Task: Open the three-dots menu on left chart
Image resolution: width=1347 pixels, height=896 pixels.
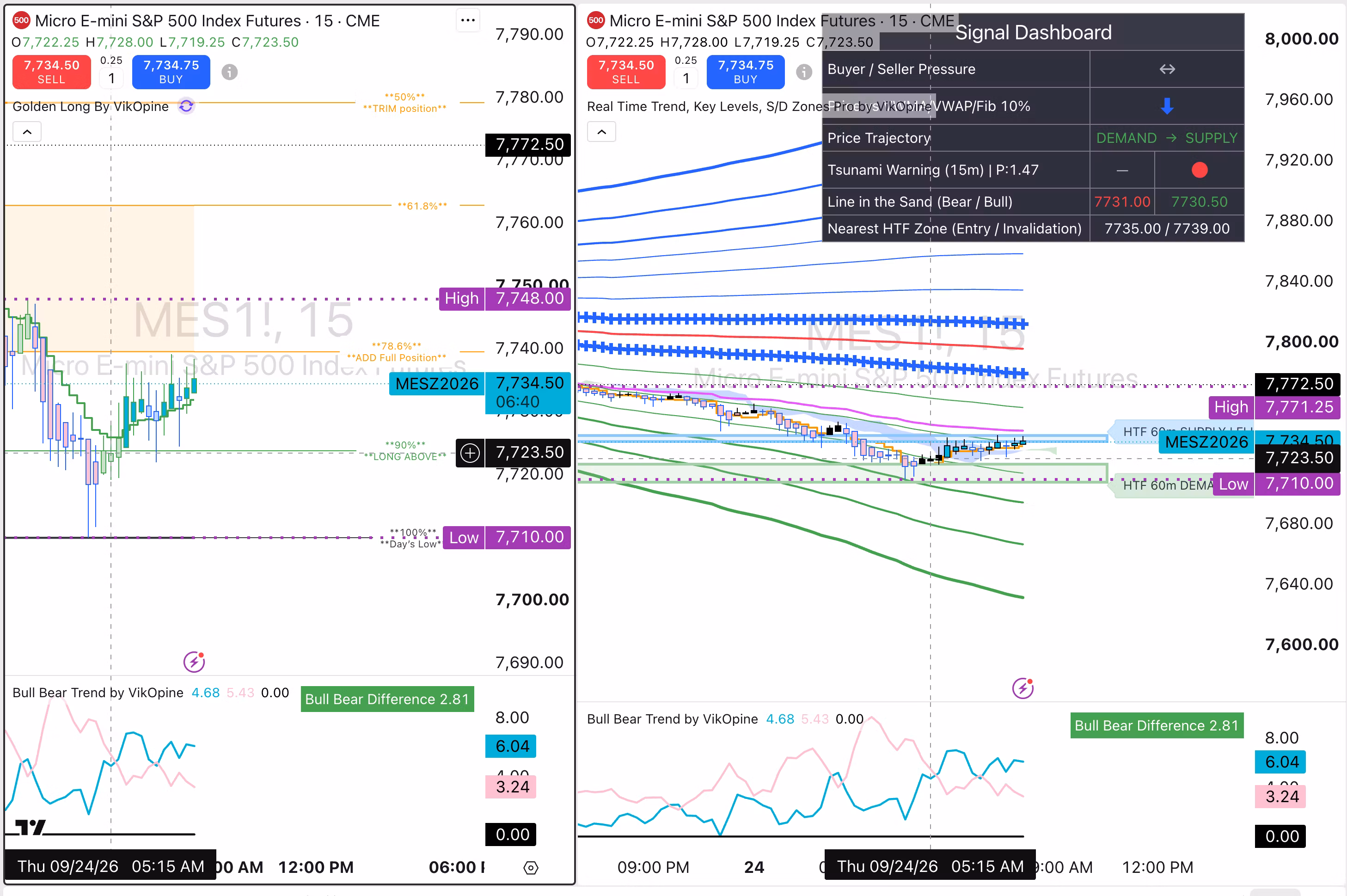Action: (468, 21)
